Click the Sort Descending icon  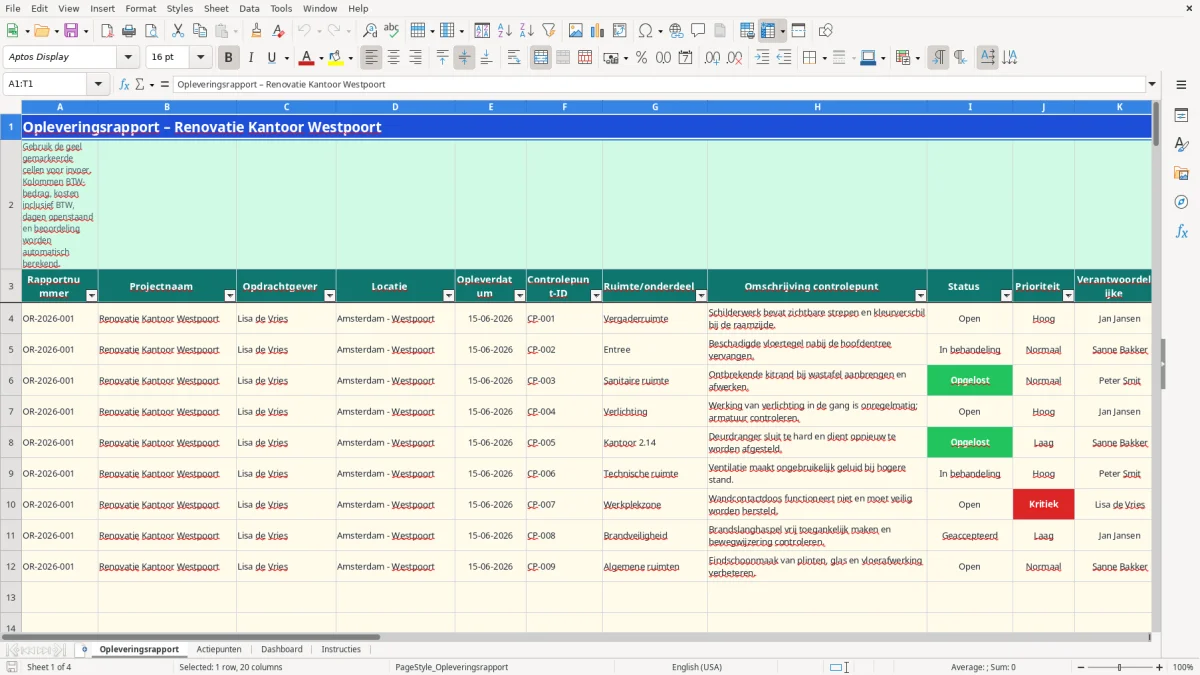(527, 31)
